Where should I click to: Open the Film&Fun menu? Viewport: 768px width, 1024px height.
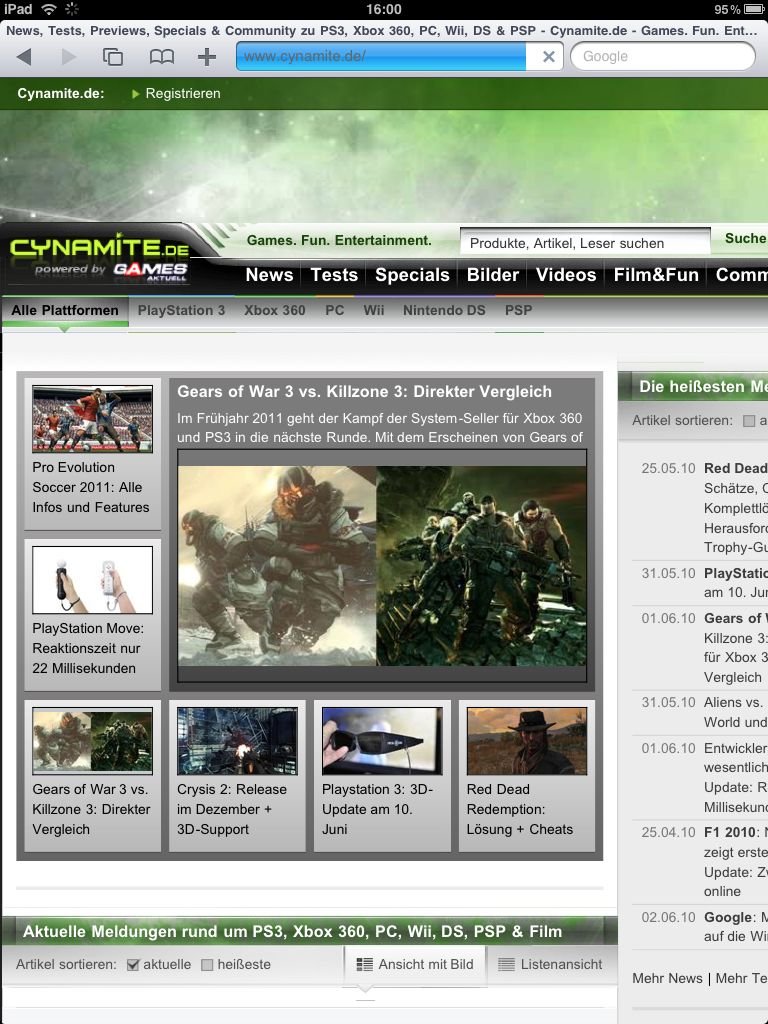[x=656, y=275]
